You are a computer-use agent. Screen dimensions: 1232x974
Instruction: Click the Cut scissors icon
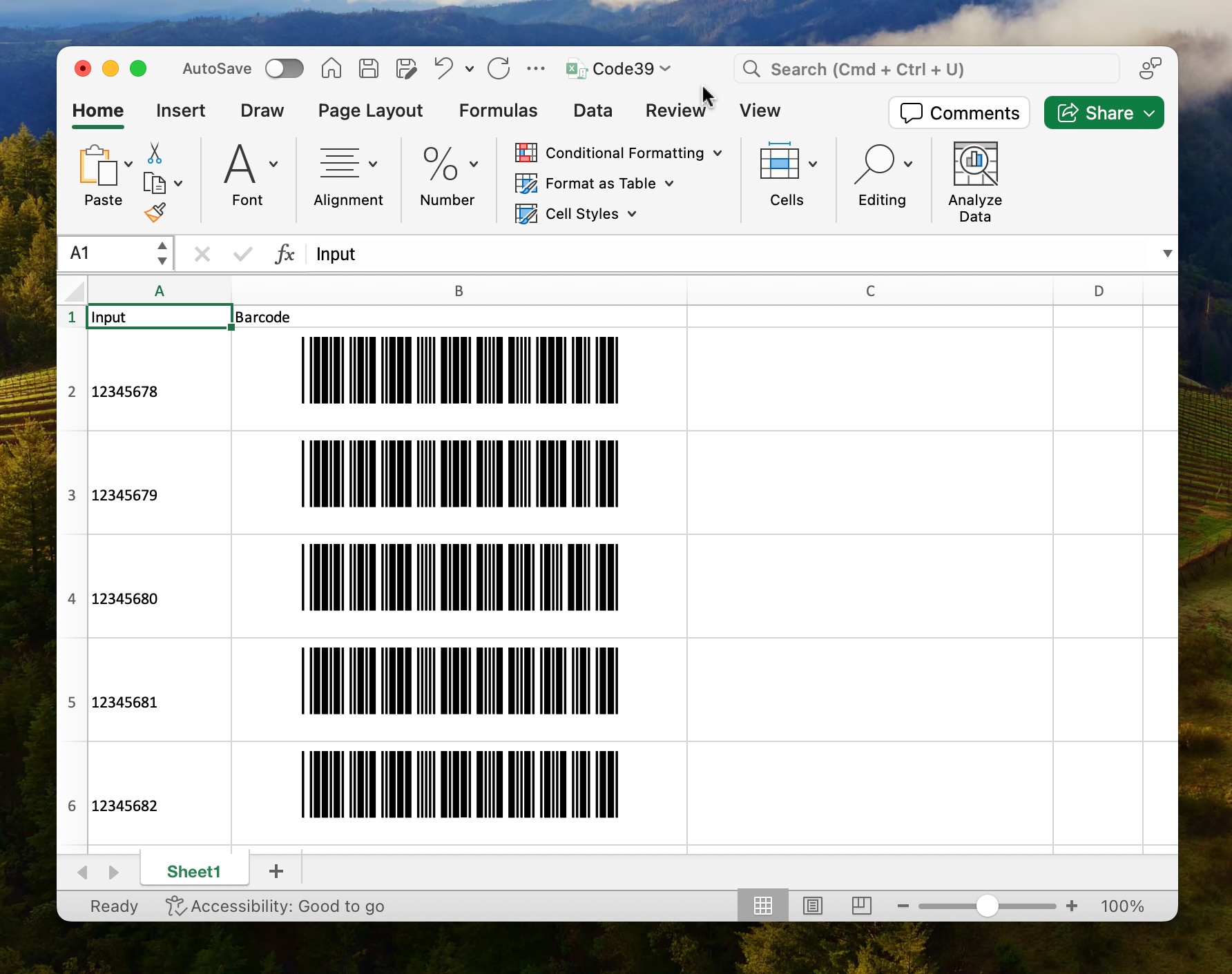[155, 153]
